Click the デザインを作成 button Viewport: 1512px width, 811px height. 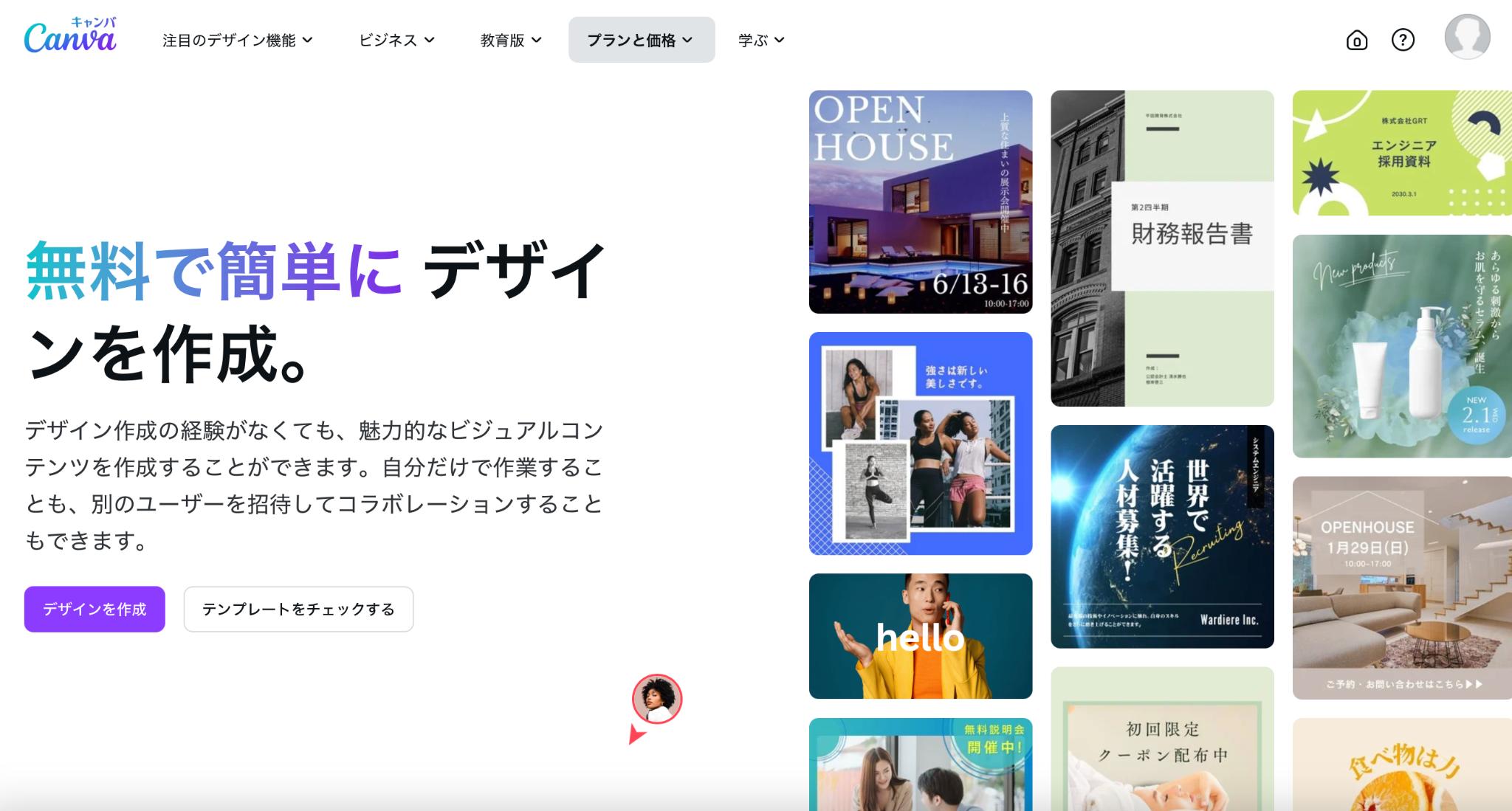94,609
